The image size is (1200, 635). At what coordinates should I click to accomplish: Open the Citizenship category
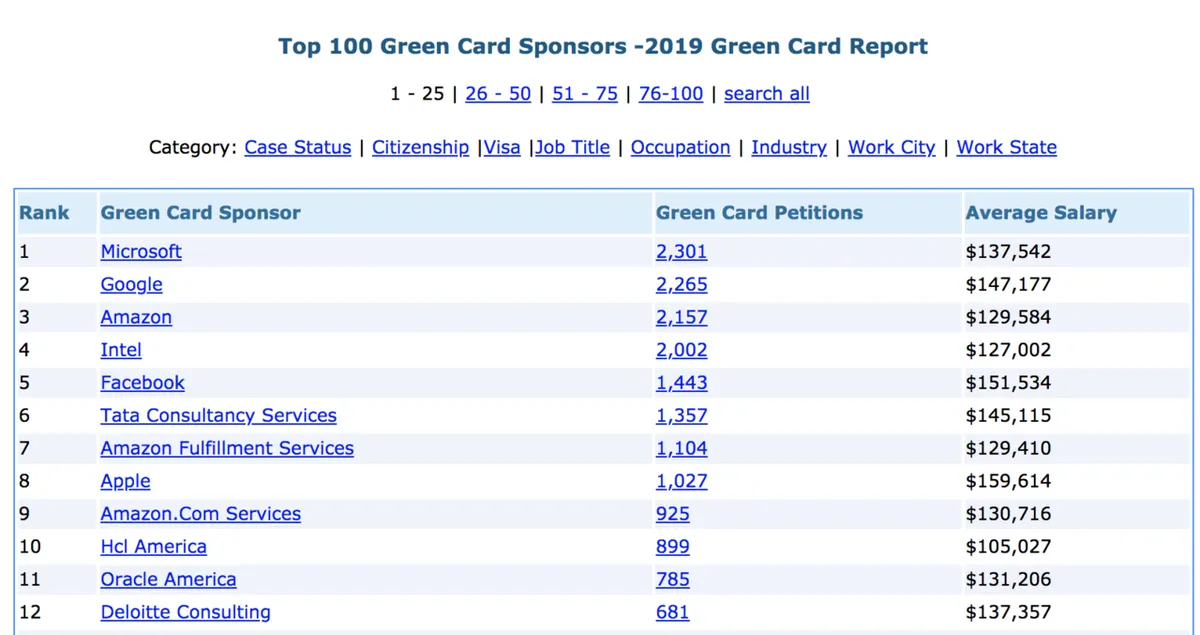[x=420, y=147]
